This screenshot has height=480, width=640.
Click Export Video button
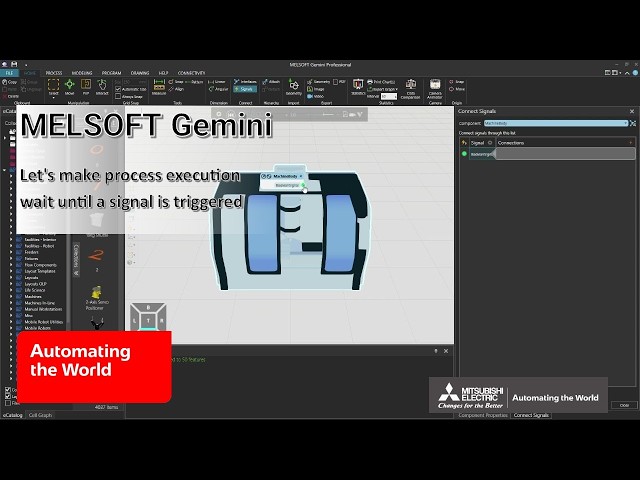pos(316,96)
